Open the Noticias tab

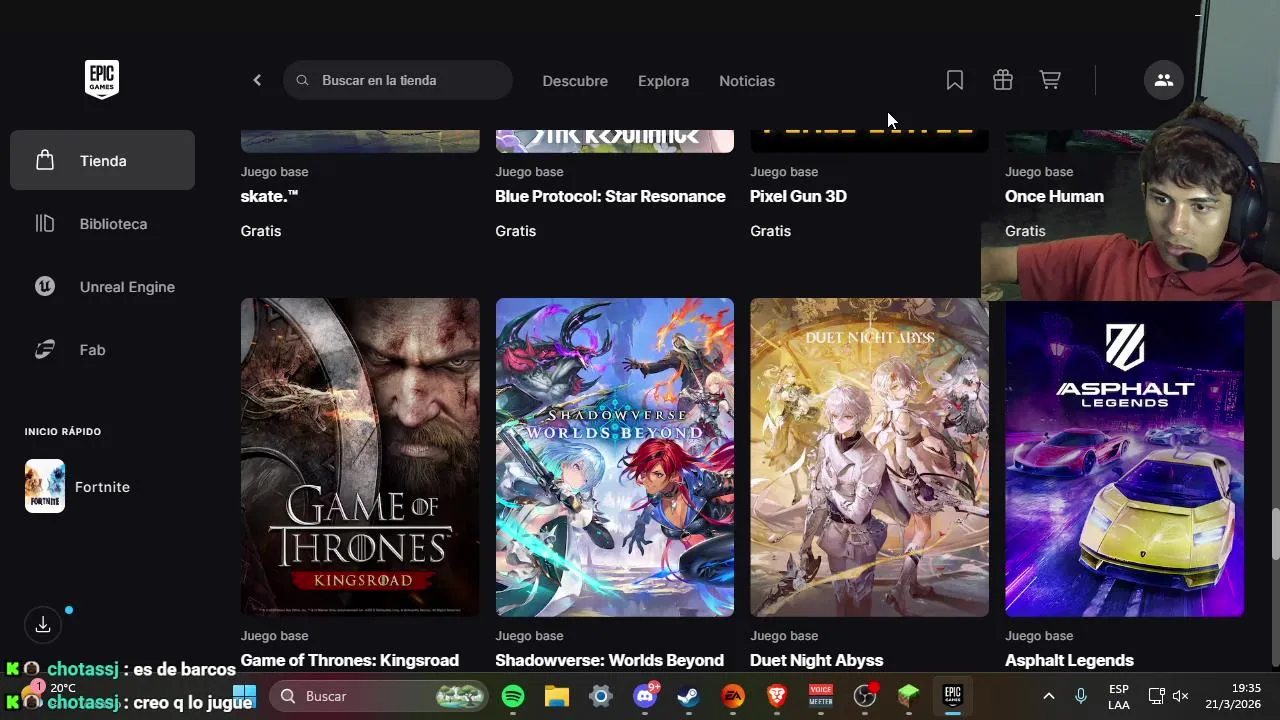pos(747,81)
